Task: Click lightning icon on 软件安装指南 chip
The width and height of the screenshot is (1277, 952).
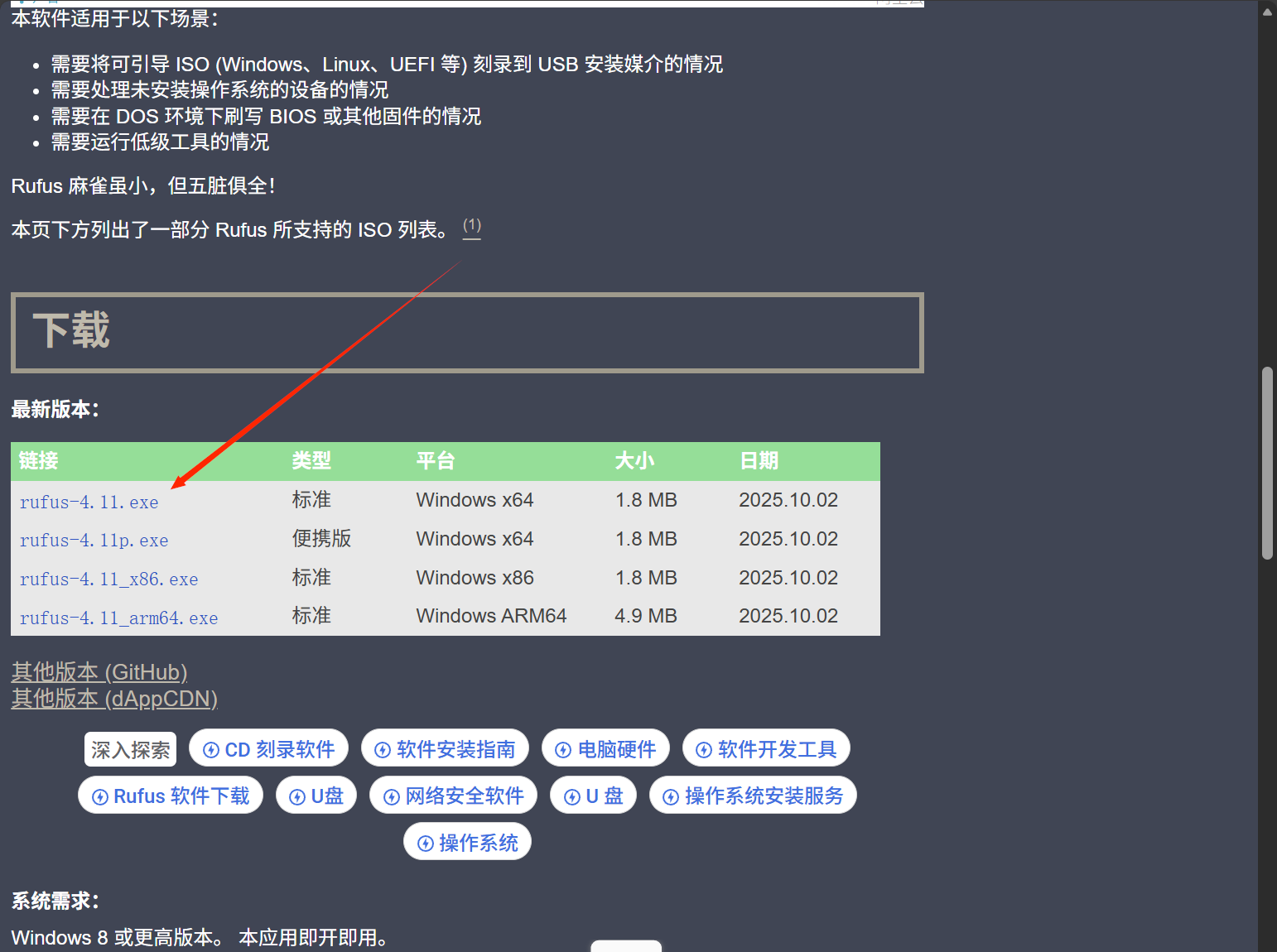Action: pyautogui.click(x=383, y=750)
